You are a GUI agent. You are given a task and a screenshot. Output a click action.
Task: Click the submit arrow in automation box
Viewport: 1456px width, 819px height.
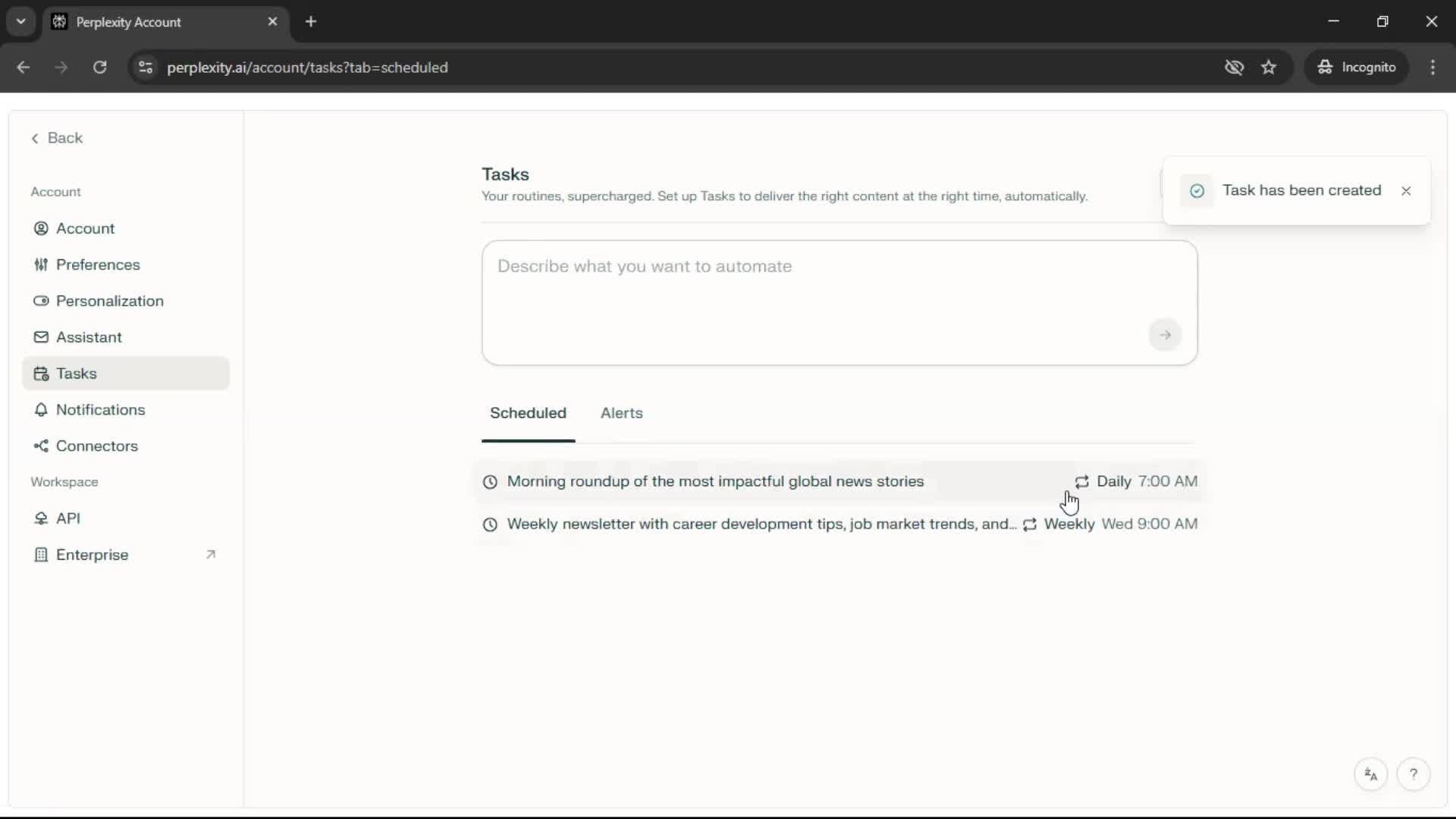coord(1165,335)
